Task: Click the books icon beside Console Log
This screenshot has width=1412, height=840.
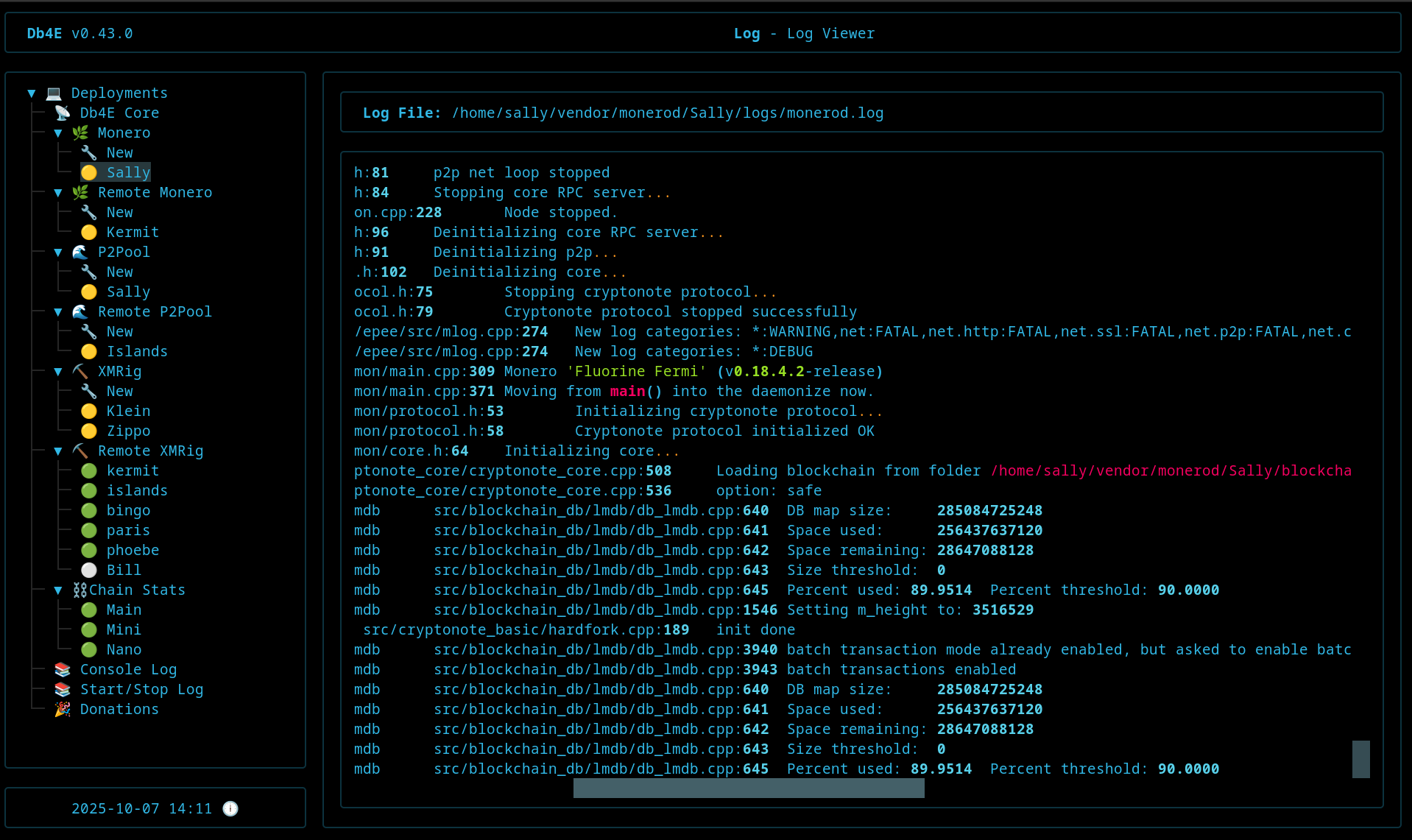Action: click(x=63, y=669)
